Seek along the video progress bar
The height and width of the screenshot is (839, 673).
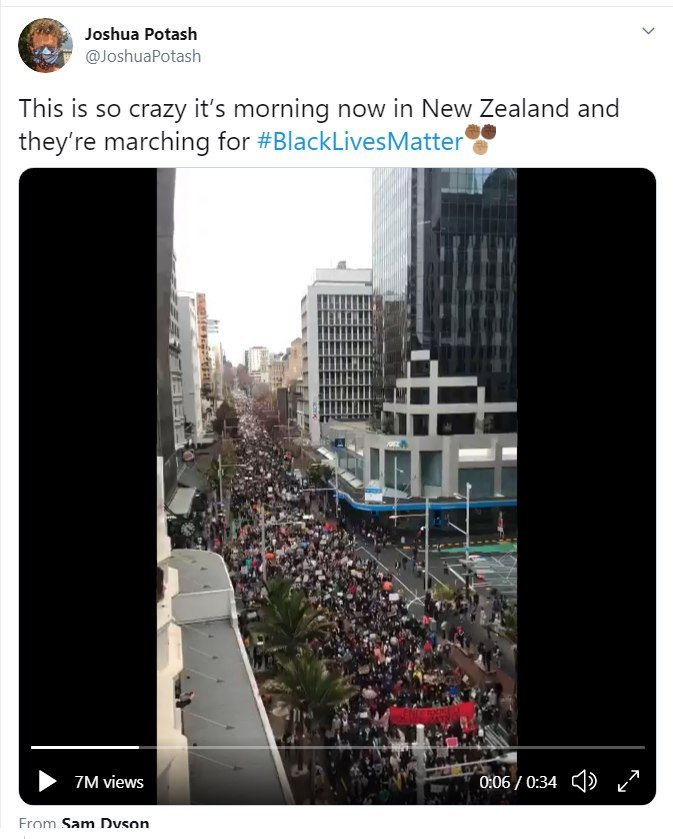click(x=338, y=747)
